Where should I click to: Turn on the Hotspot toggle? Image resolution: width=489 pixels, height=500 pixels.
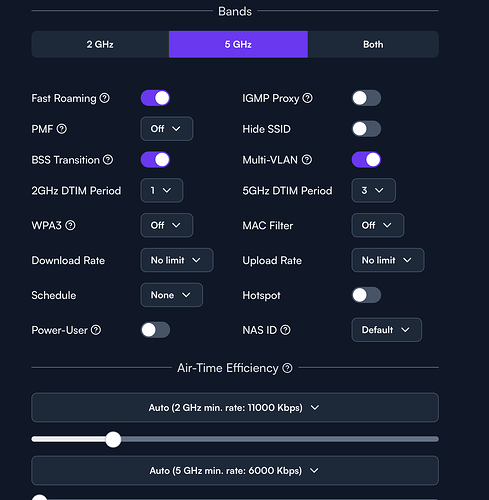pyautogui.click(x=366, y=295)
